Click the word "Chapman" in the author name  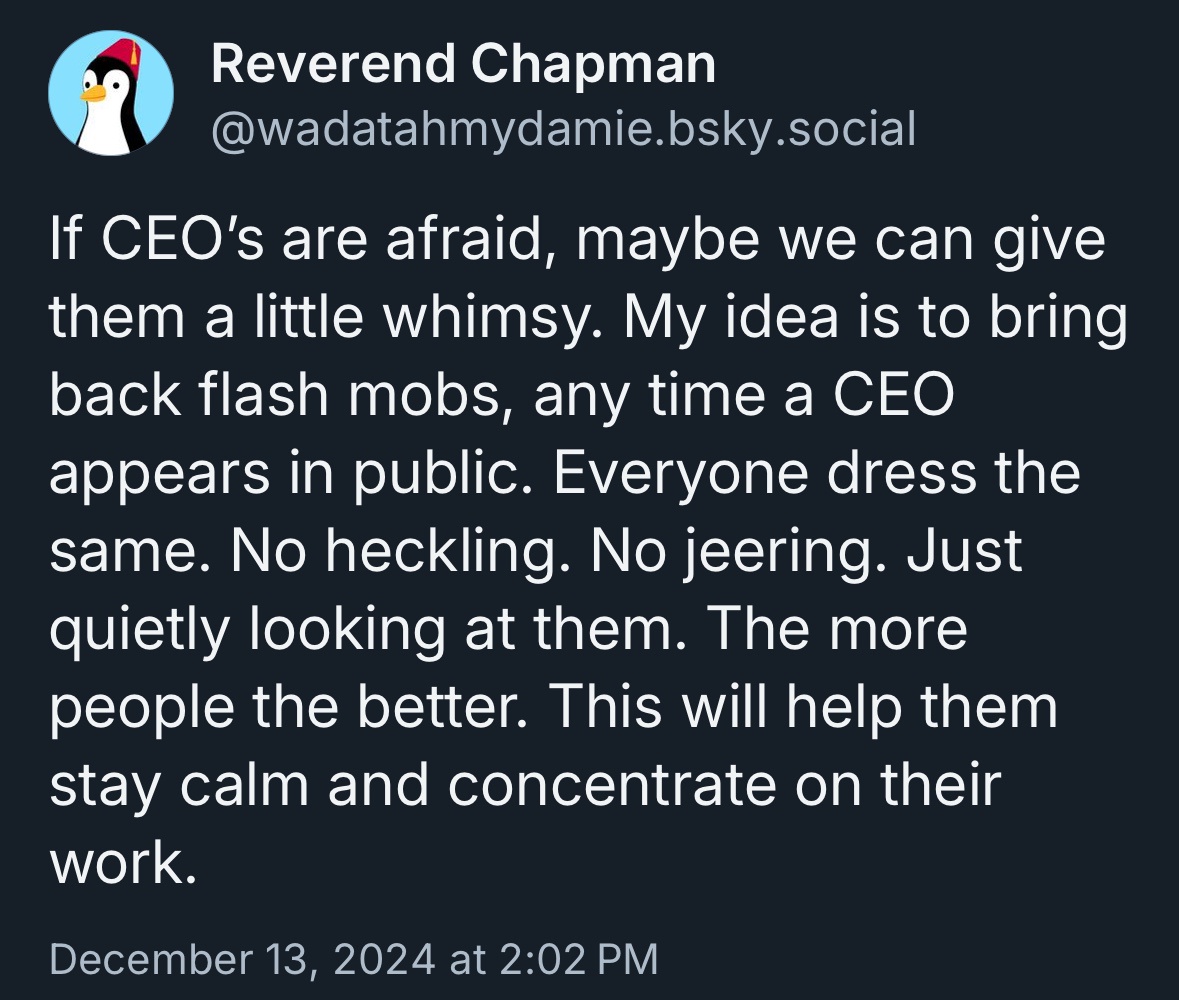(593, 63)
